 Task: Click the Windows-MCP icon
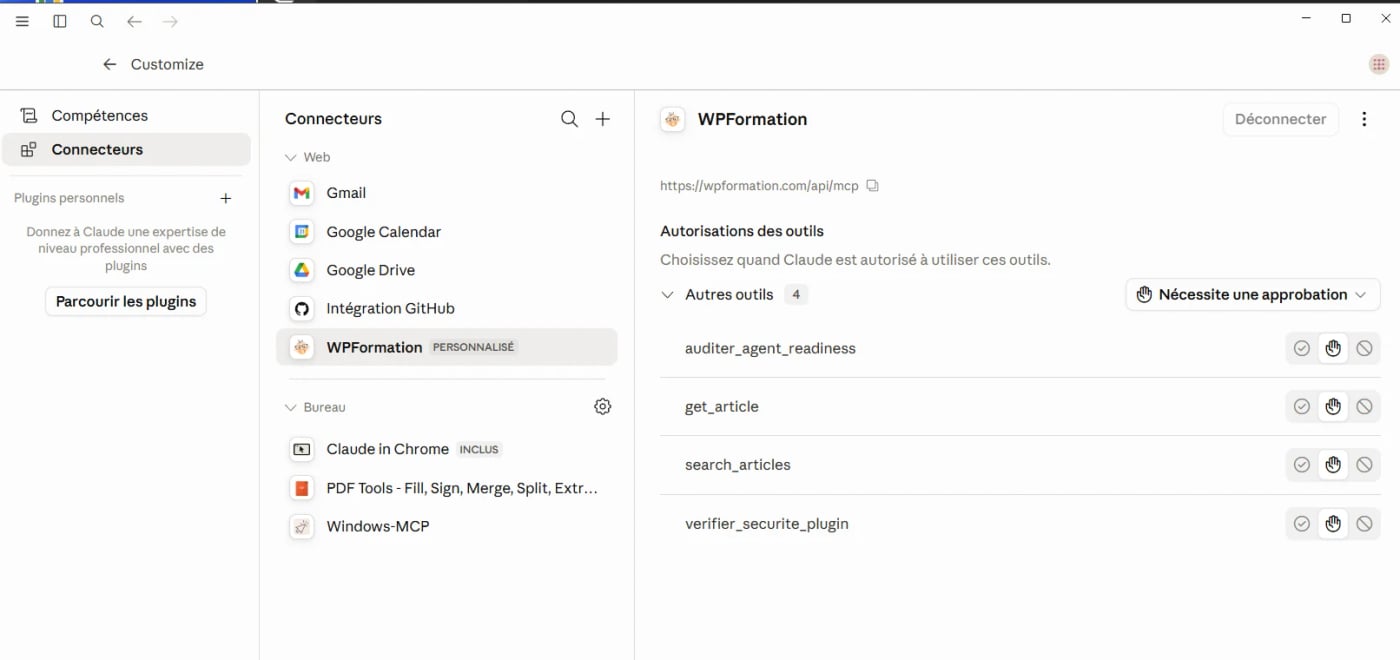(x=302, y=527)
